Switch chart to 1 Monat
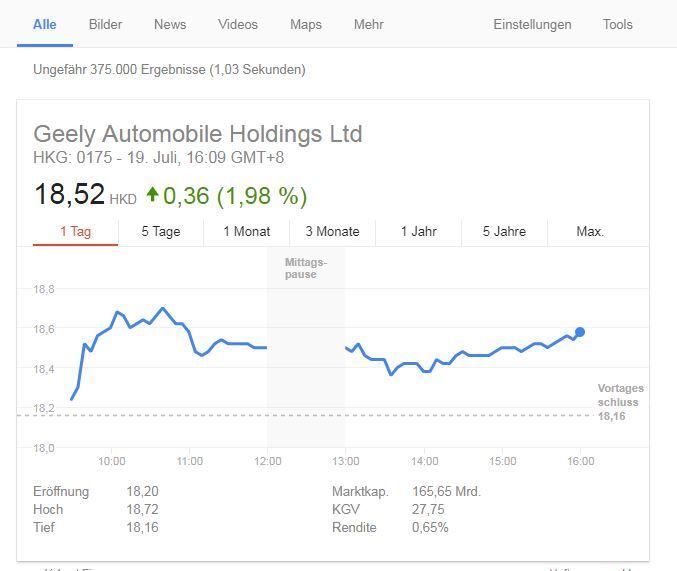This screenshot has width=677, height=571. pos(247,232)
